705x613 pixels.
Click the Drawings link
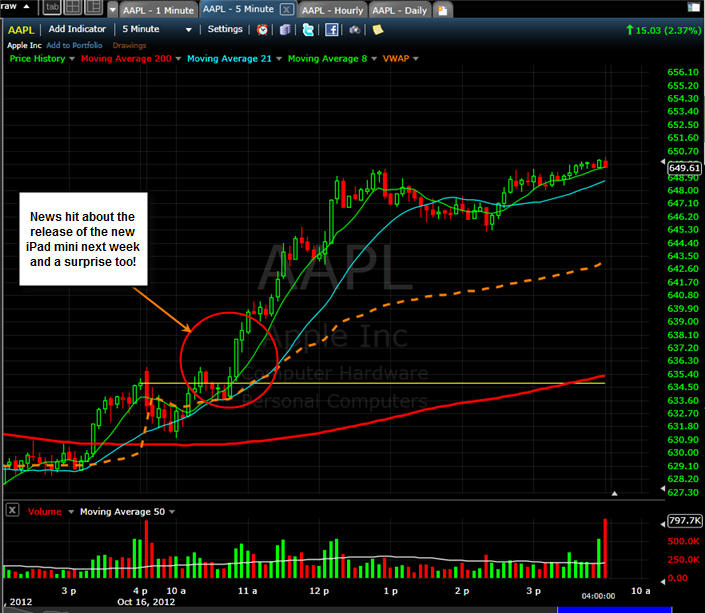[129, 45]
